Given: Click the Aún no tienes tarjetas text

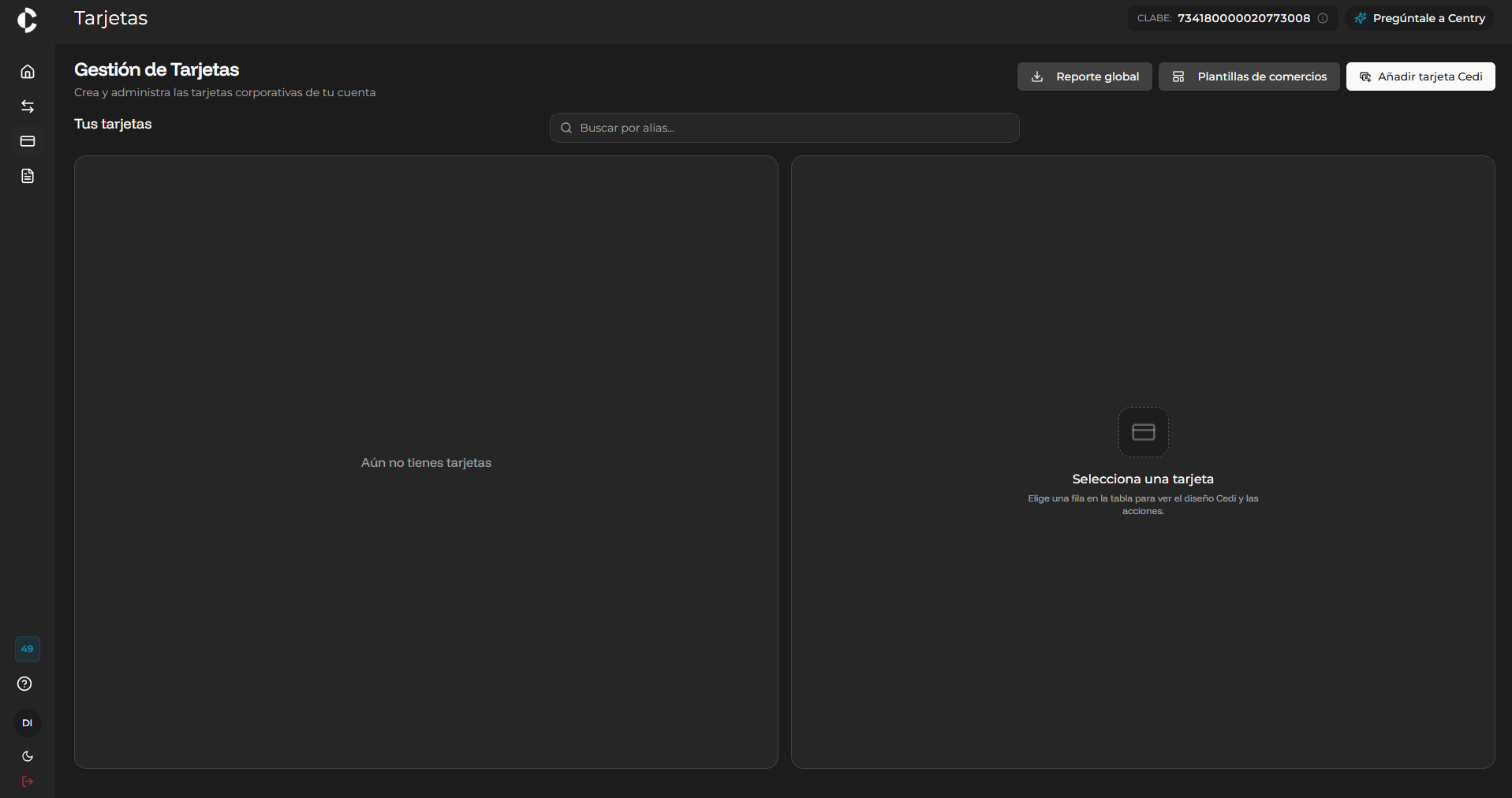Looking at the screenshot, I should coord(426,463).
